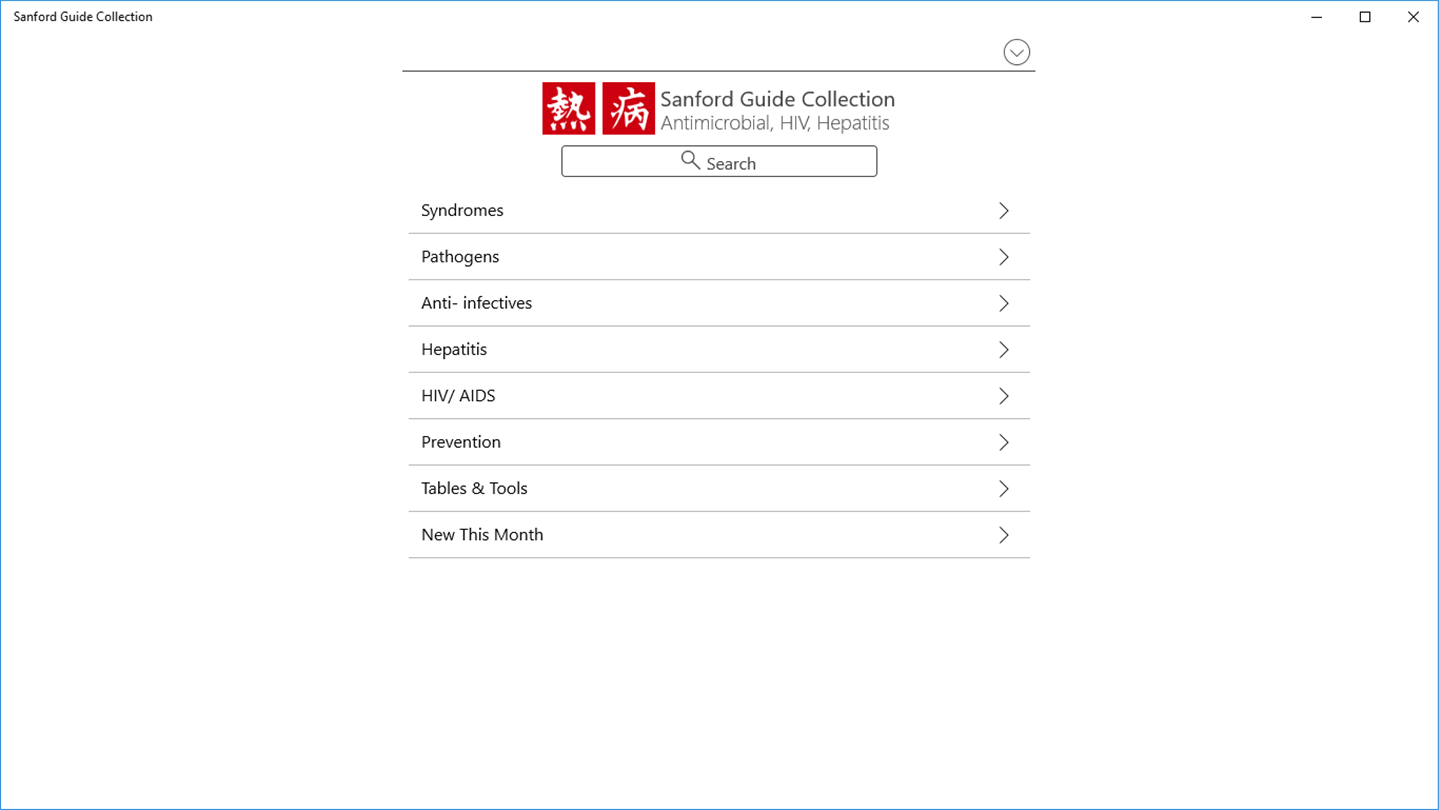Click the chevron on the Hepatitis row
1439x810 pixels.
point(1003,349)
